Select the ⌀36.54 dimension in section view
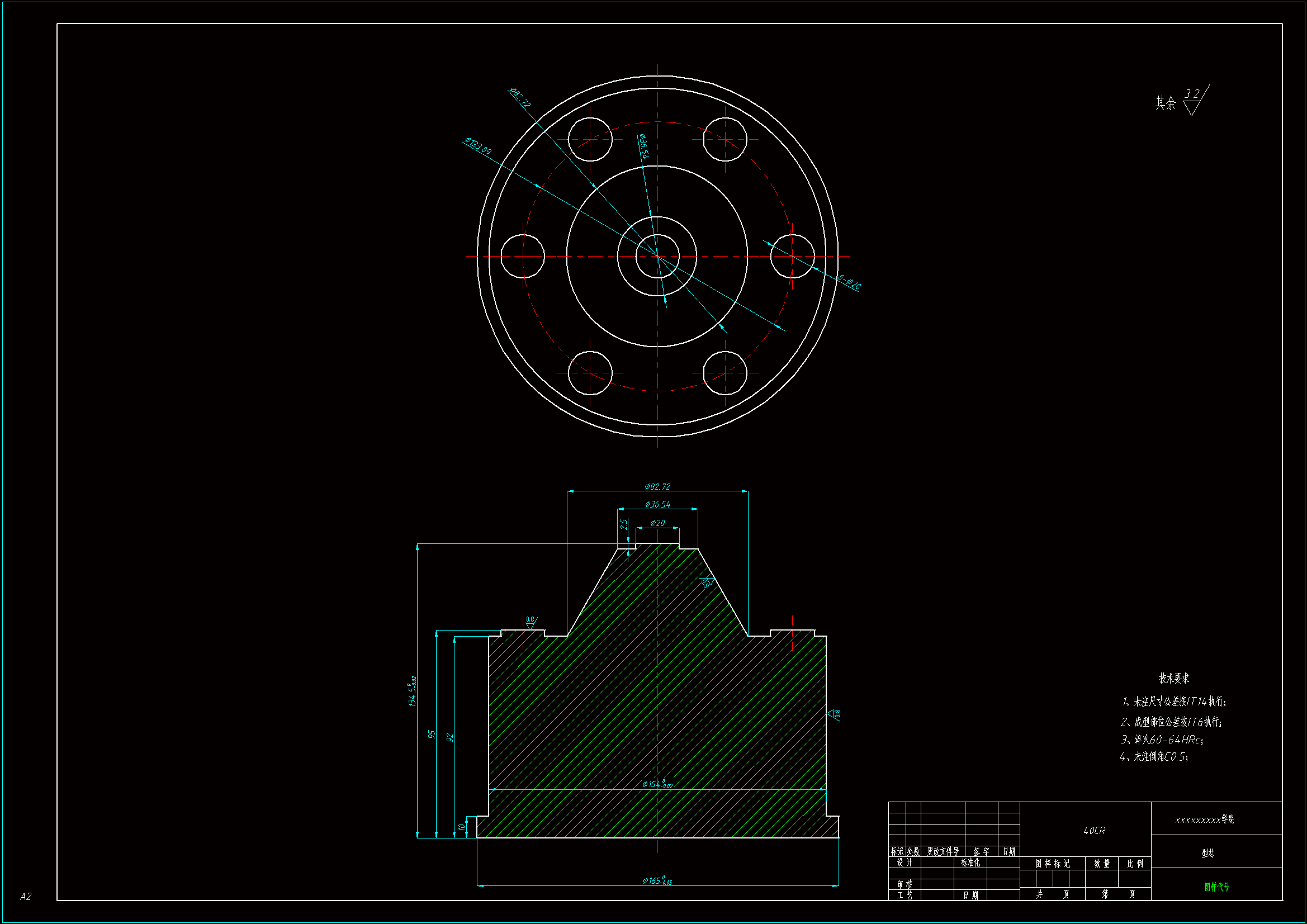 pos(657,504)
